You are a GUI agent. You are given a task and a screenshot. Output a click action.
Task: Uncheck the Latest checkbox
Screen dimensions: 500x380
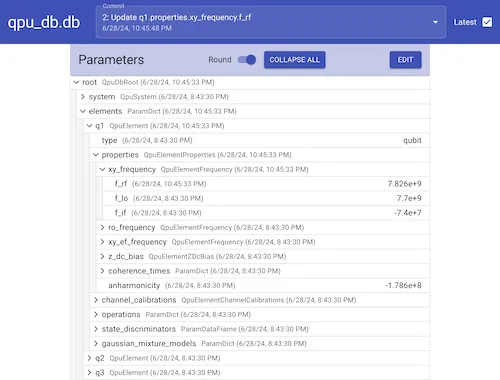[x=487, y=22]
